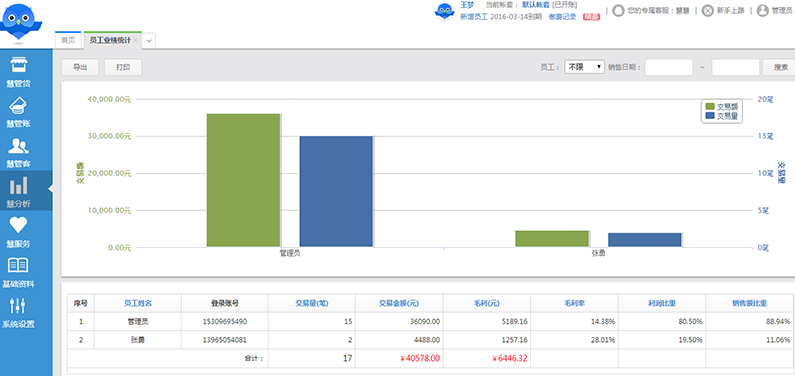Viewport: 795px width, 376px height.
Task: Open the 缴费记录 link
Action: (562, 17)
